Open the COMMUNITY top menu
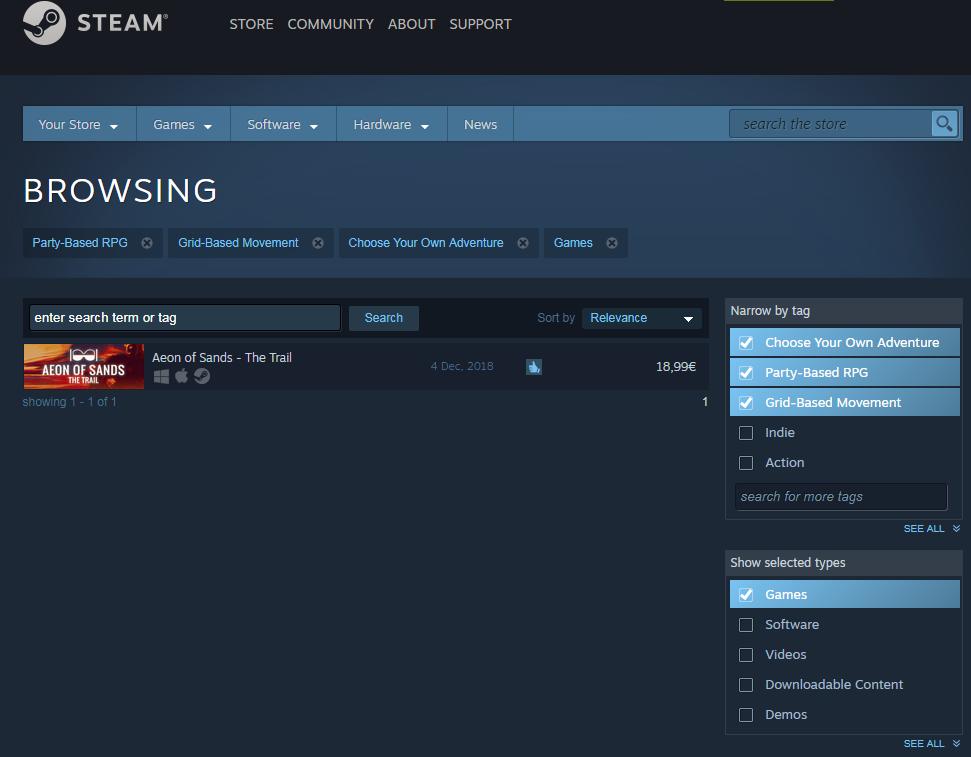Image resolution: width=971 pixels, height=757 pixels. click(x=330, y=24)
